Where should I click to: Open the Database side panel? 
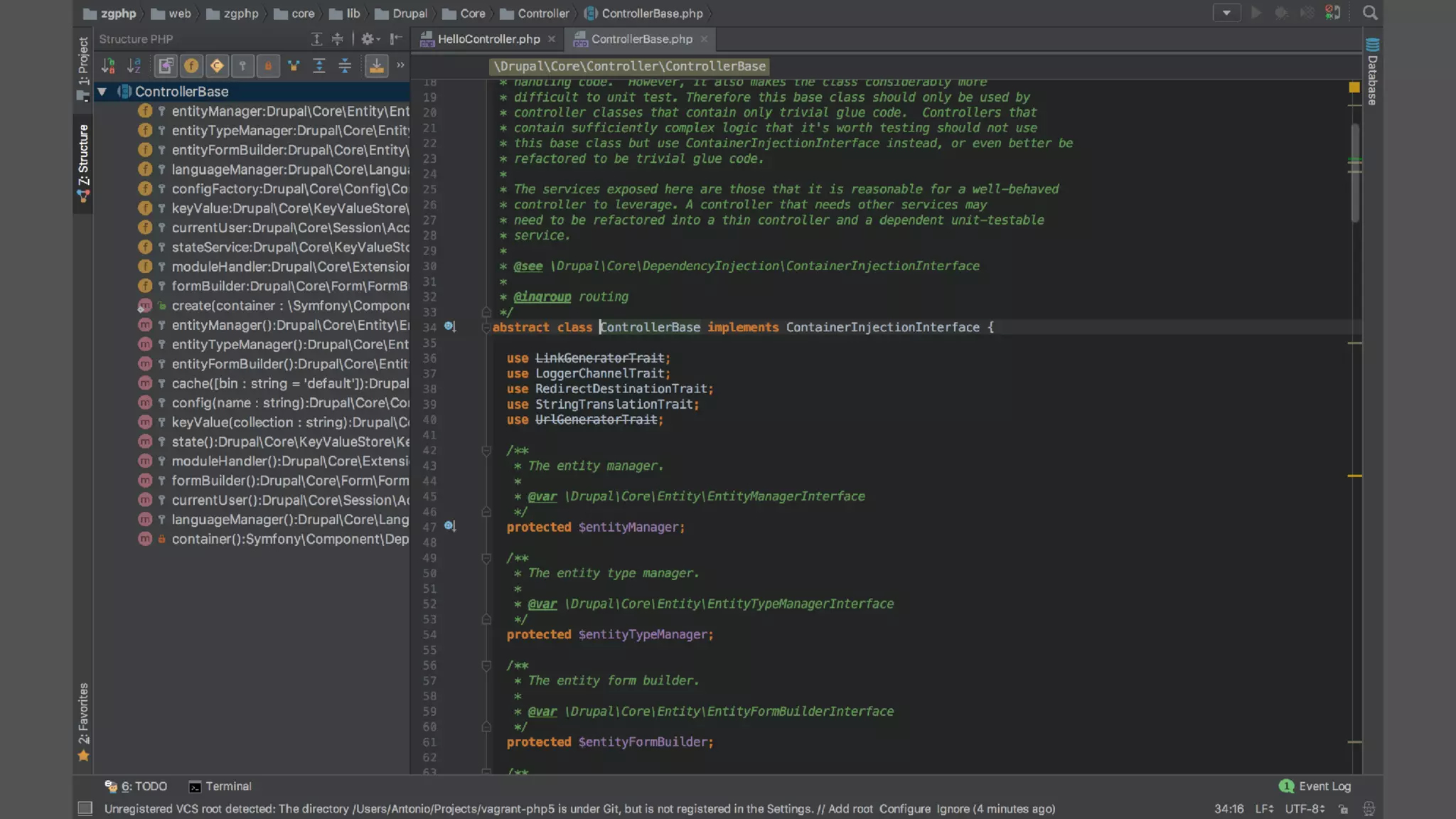point(1372,71)
